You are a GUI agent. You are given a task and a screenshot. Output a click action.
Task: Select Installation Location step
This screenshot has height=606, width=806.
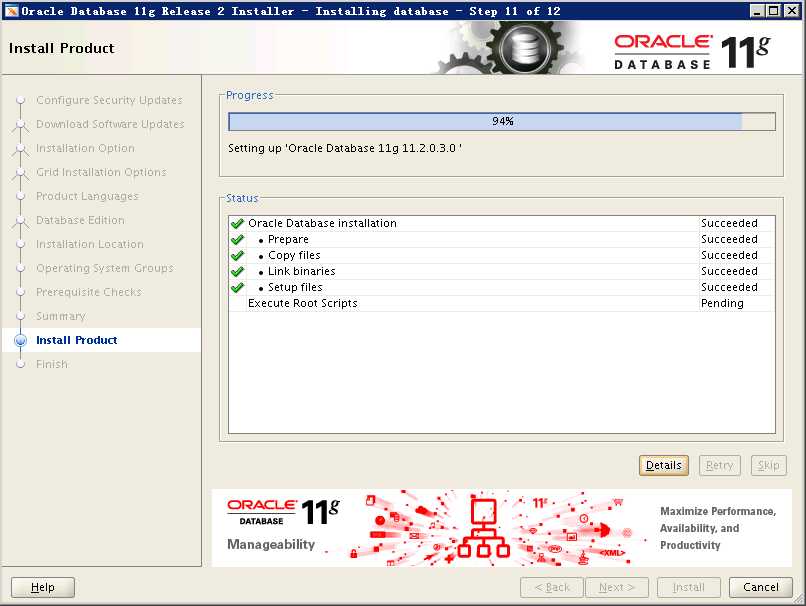[90, 244]
